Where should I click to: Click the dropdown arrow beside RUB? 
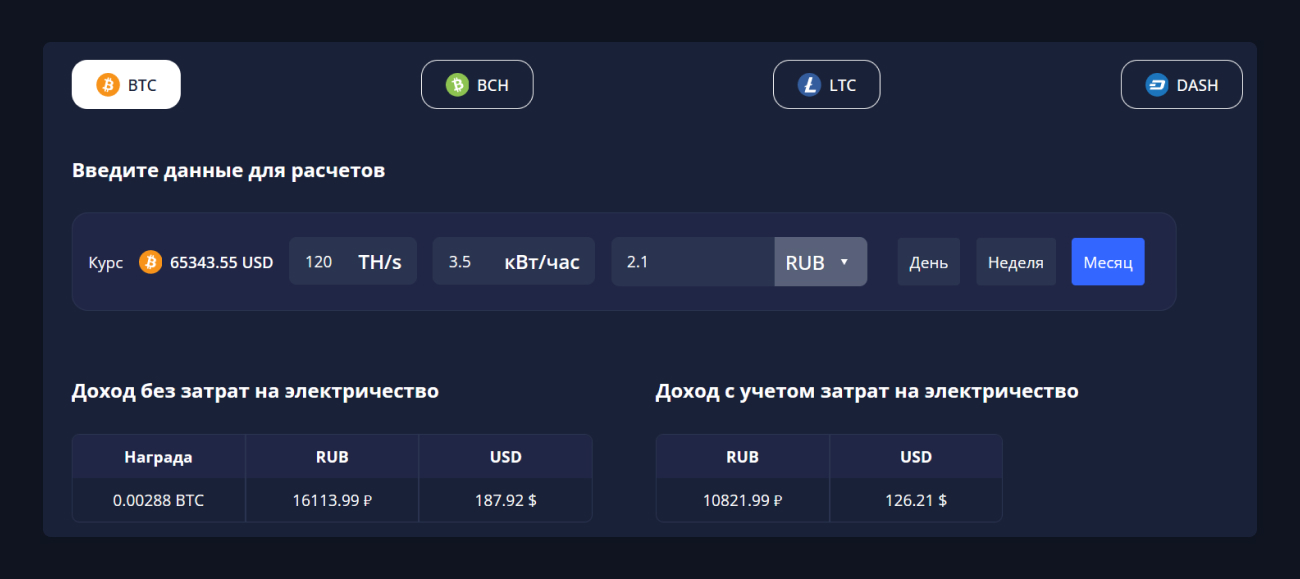(x=844, y=262)
